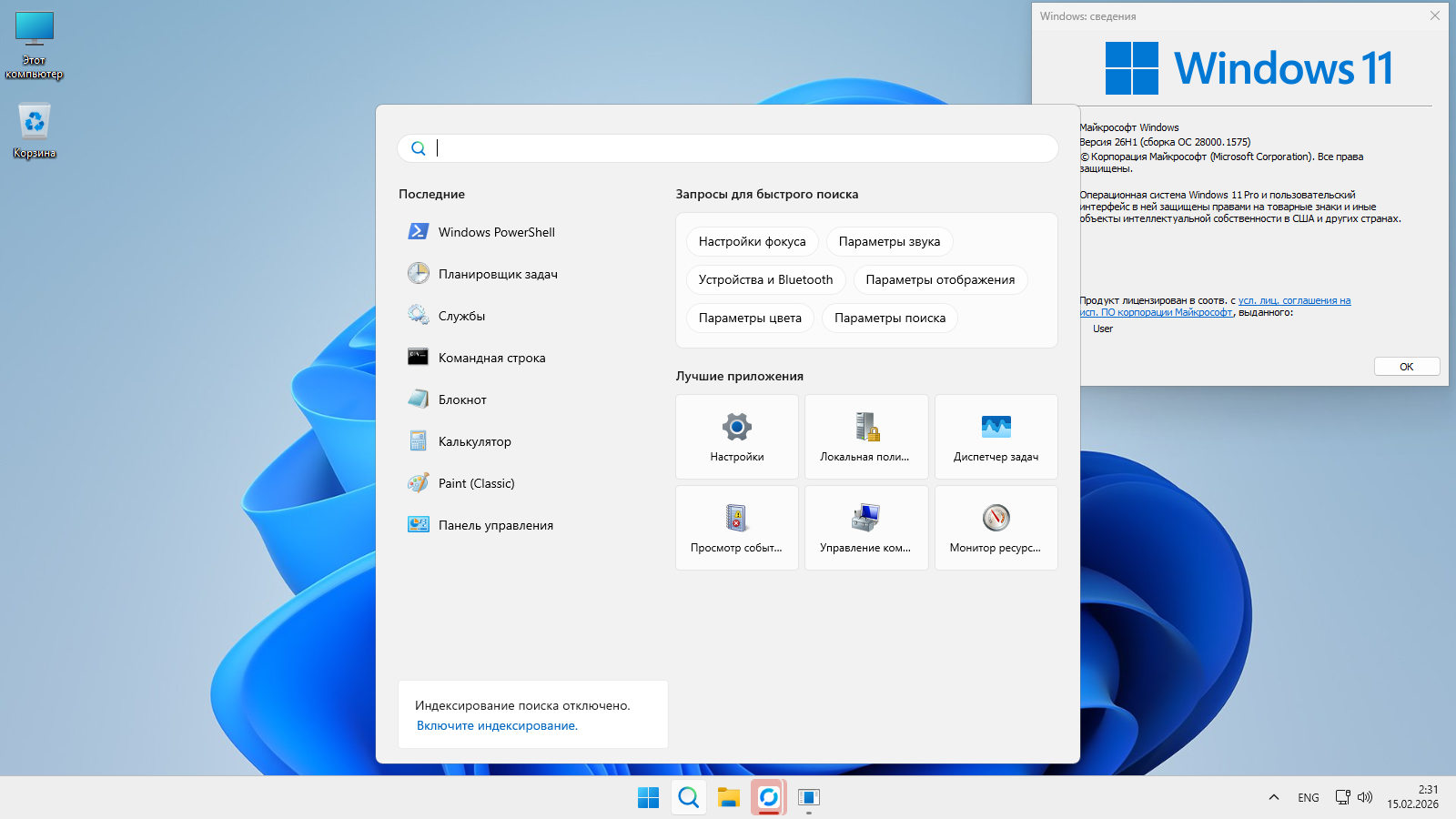Open Просмотр событий app tile
Screen dimensions: 1456x819
(736, 528)
